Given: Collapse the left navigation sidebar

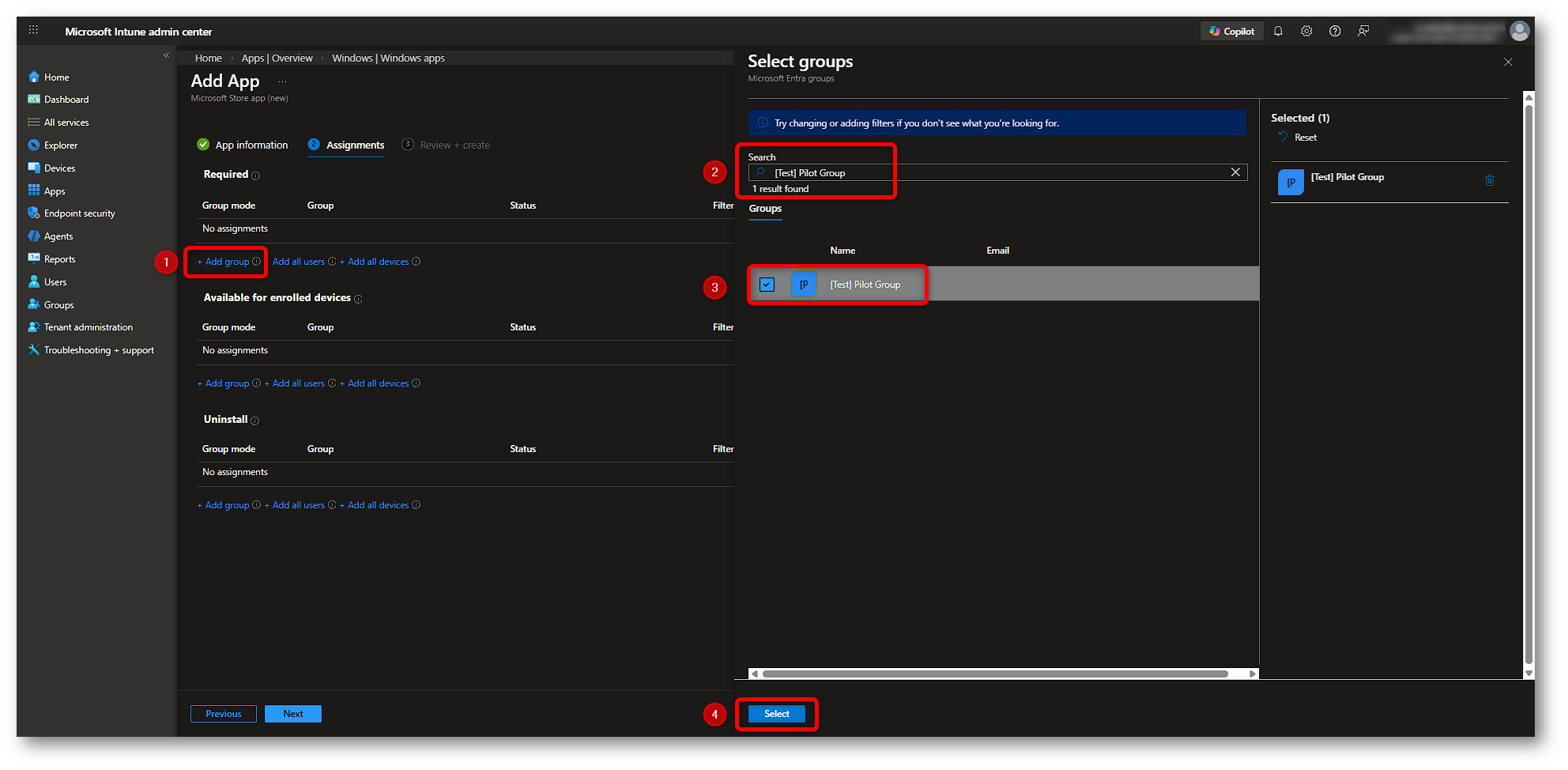Looking at the screenshot, I should [x=166, y=55].
